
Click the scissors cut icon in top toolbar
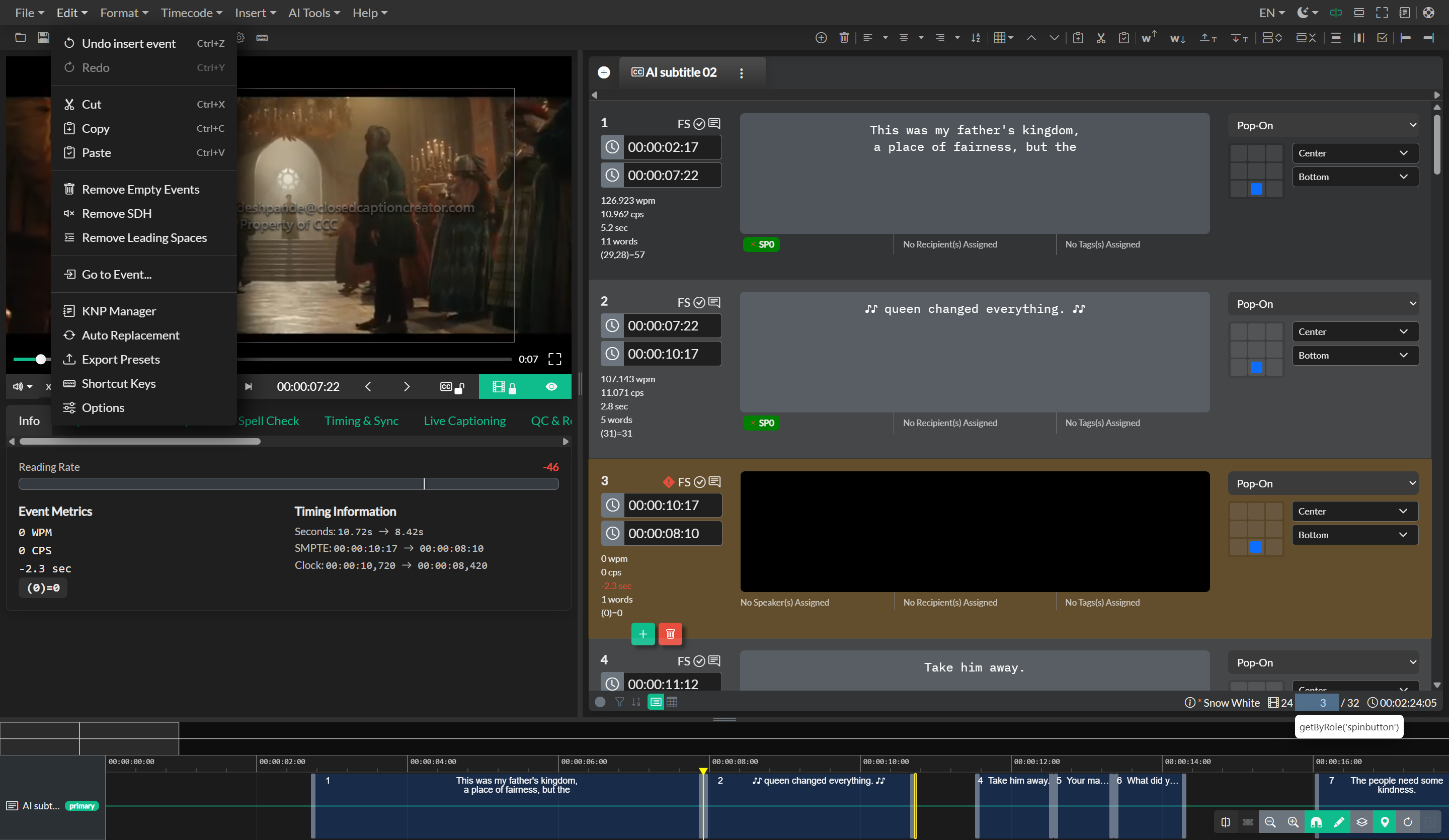tap(1100, 38)
